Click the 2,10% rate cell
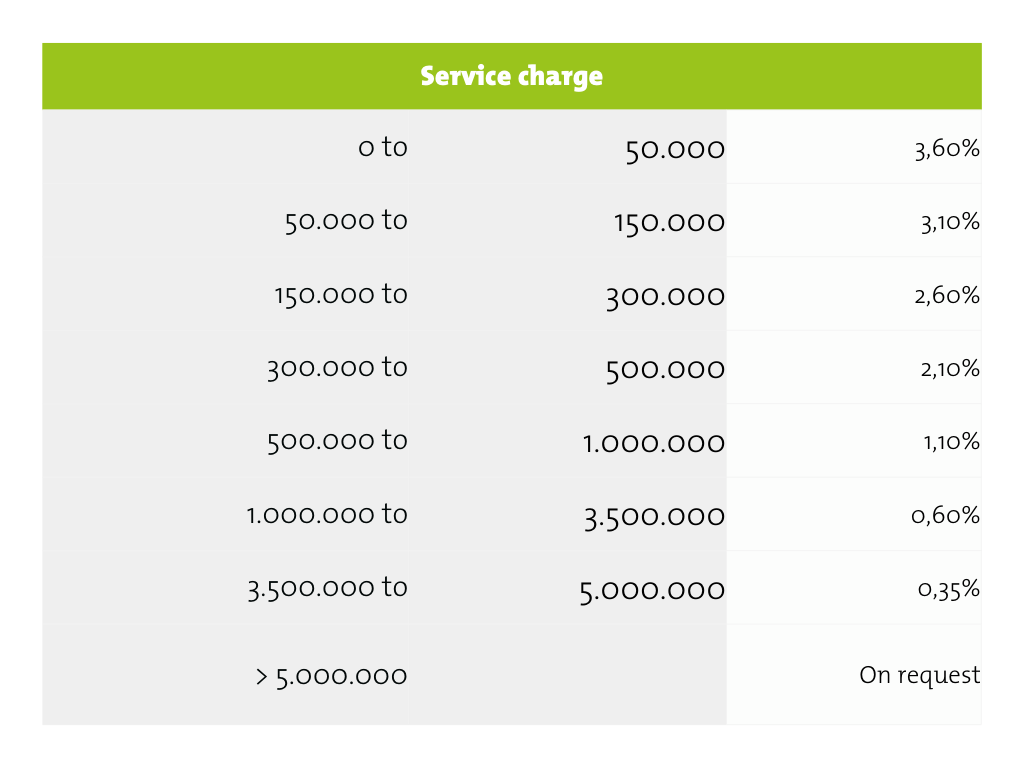Viewport: 1024px width, 768px height. (949, 369)
